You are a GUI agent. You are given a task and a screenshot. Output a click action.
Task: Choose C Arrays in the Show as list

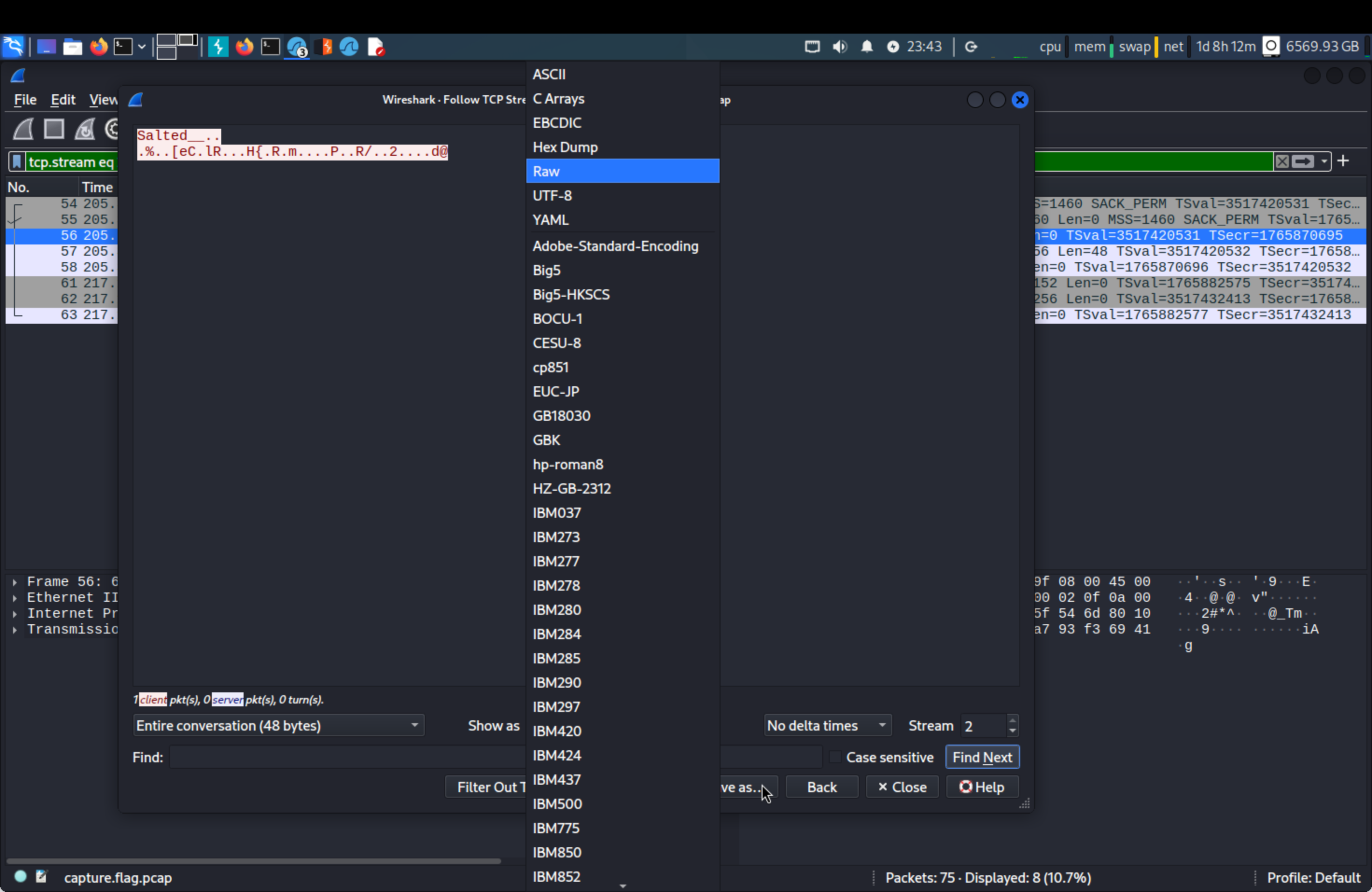click(623, 98)
